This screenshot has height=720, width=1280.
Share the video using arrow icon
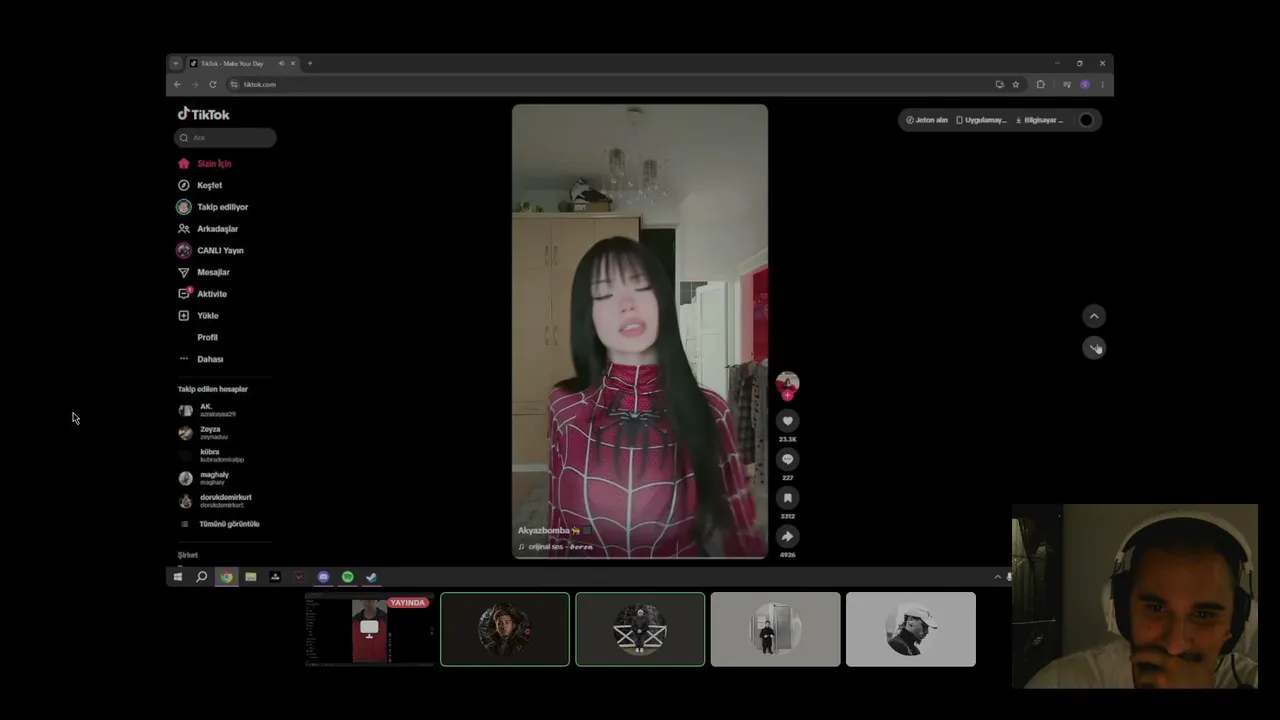coord(787,536)
